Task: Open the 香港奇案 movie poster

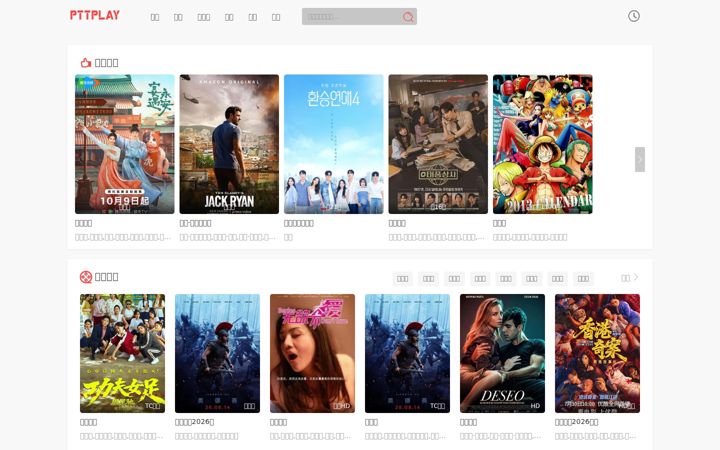Action: coord(597,353)
